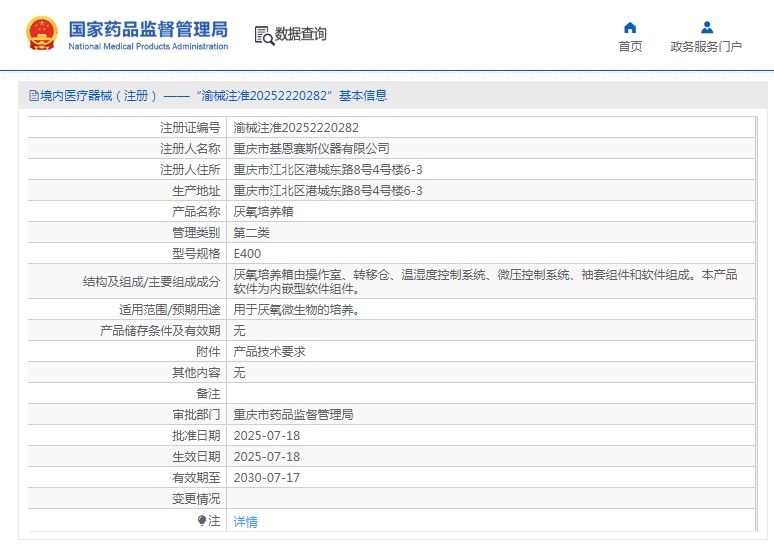This screenshot has height=544, width=774.
Task: Select intended use 用于厌氧微生物的培养。
Action: click(296, 310)
